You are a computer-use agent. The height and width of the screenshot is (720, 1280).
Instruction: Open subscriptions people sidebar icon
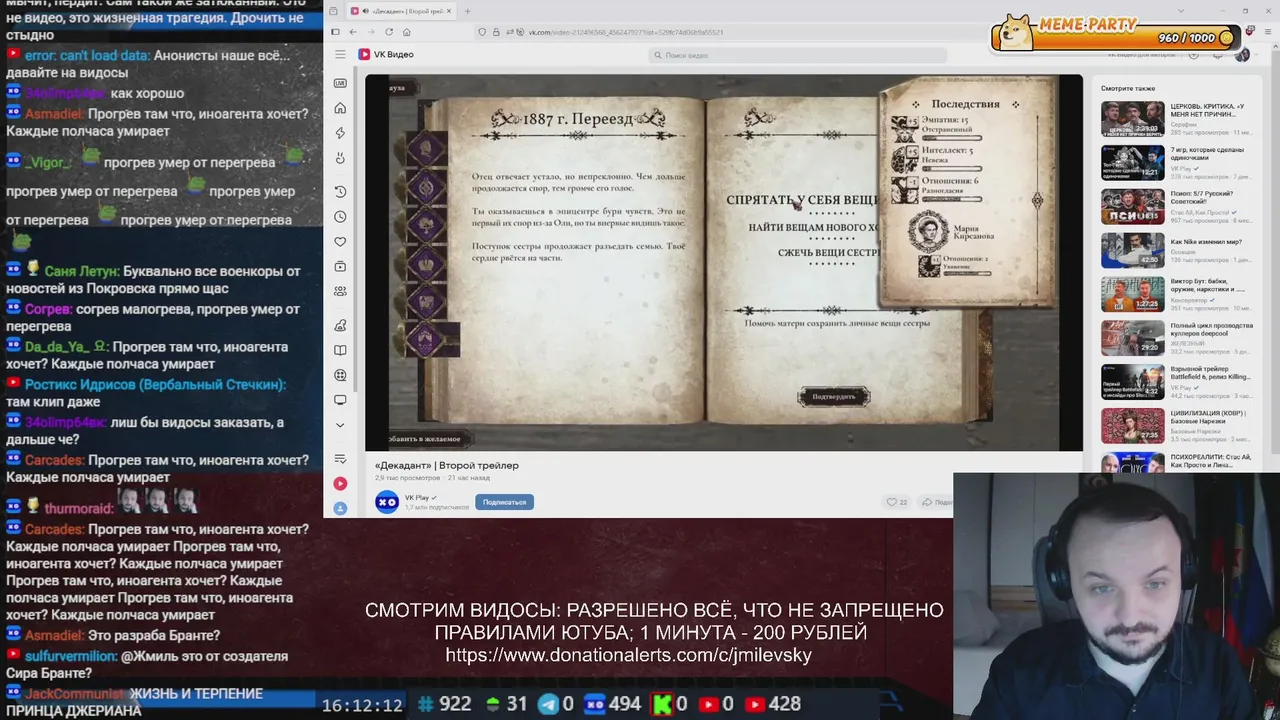(x=340, y=291)
